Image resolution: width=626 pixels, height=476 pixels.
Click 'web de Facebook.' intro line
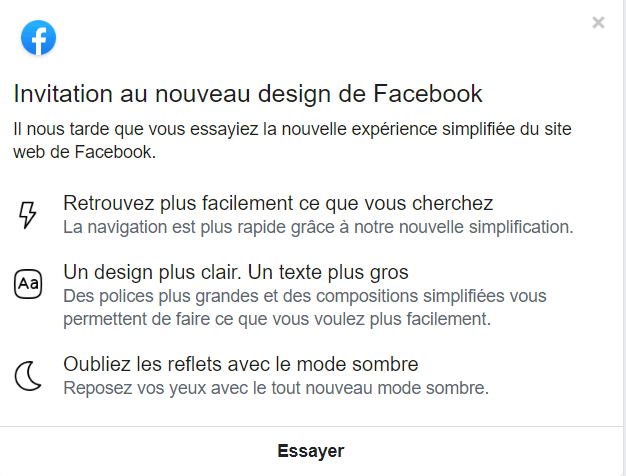point(85,152)
